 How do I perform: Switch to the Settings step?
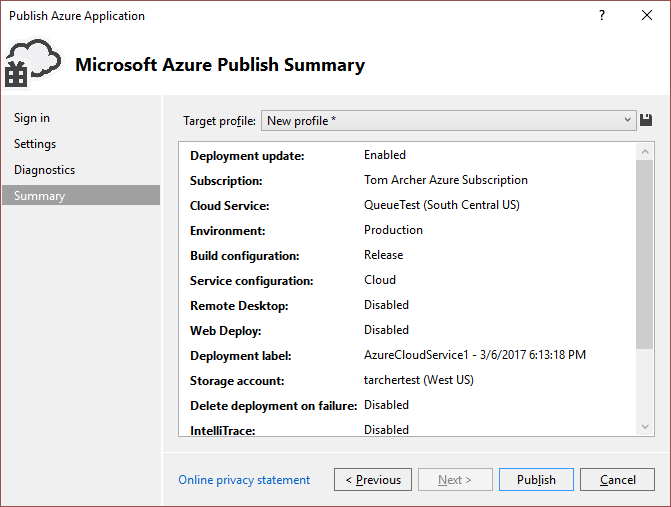point(35,144)
